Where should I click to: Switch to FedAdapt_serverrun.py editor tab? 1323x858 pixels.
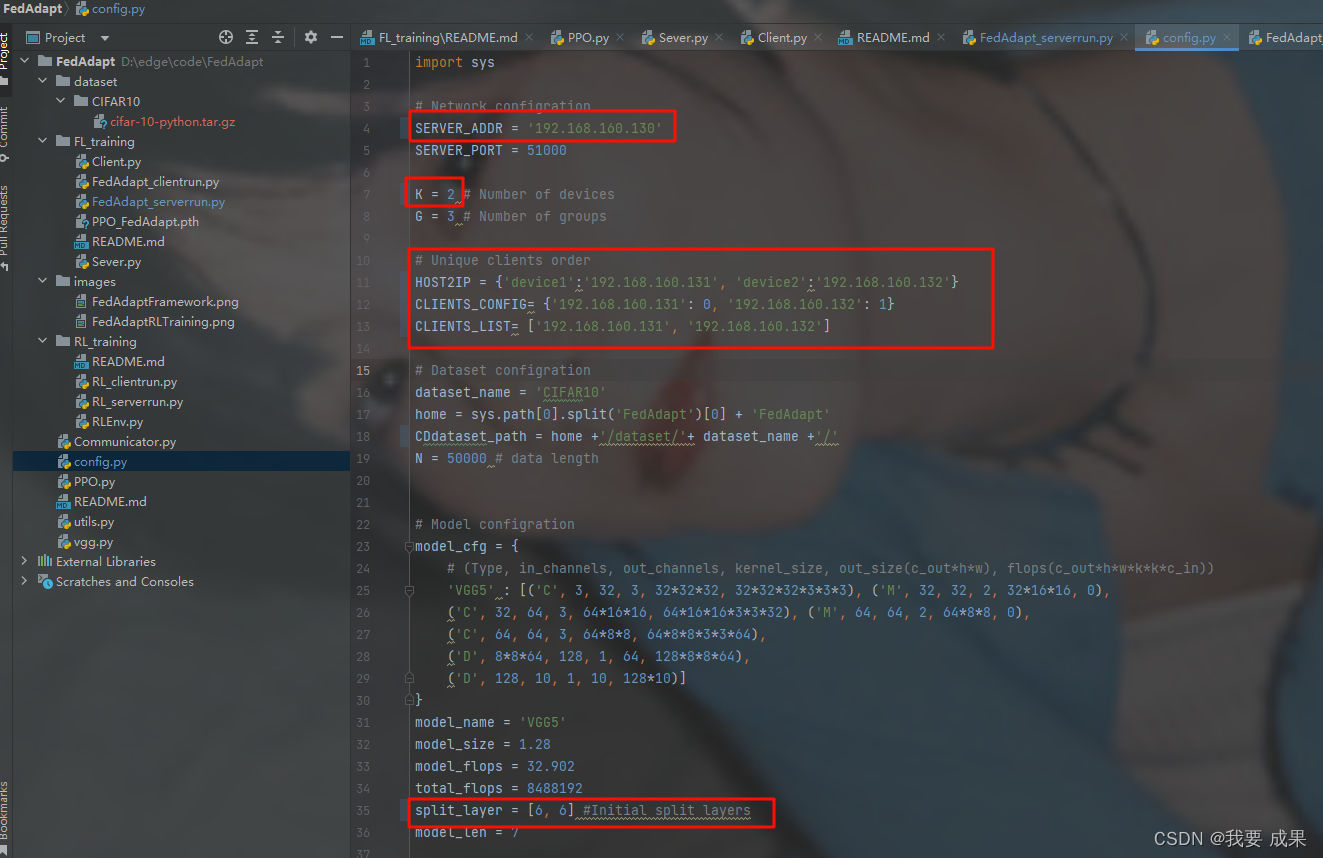point(1045,38)
